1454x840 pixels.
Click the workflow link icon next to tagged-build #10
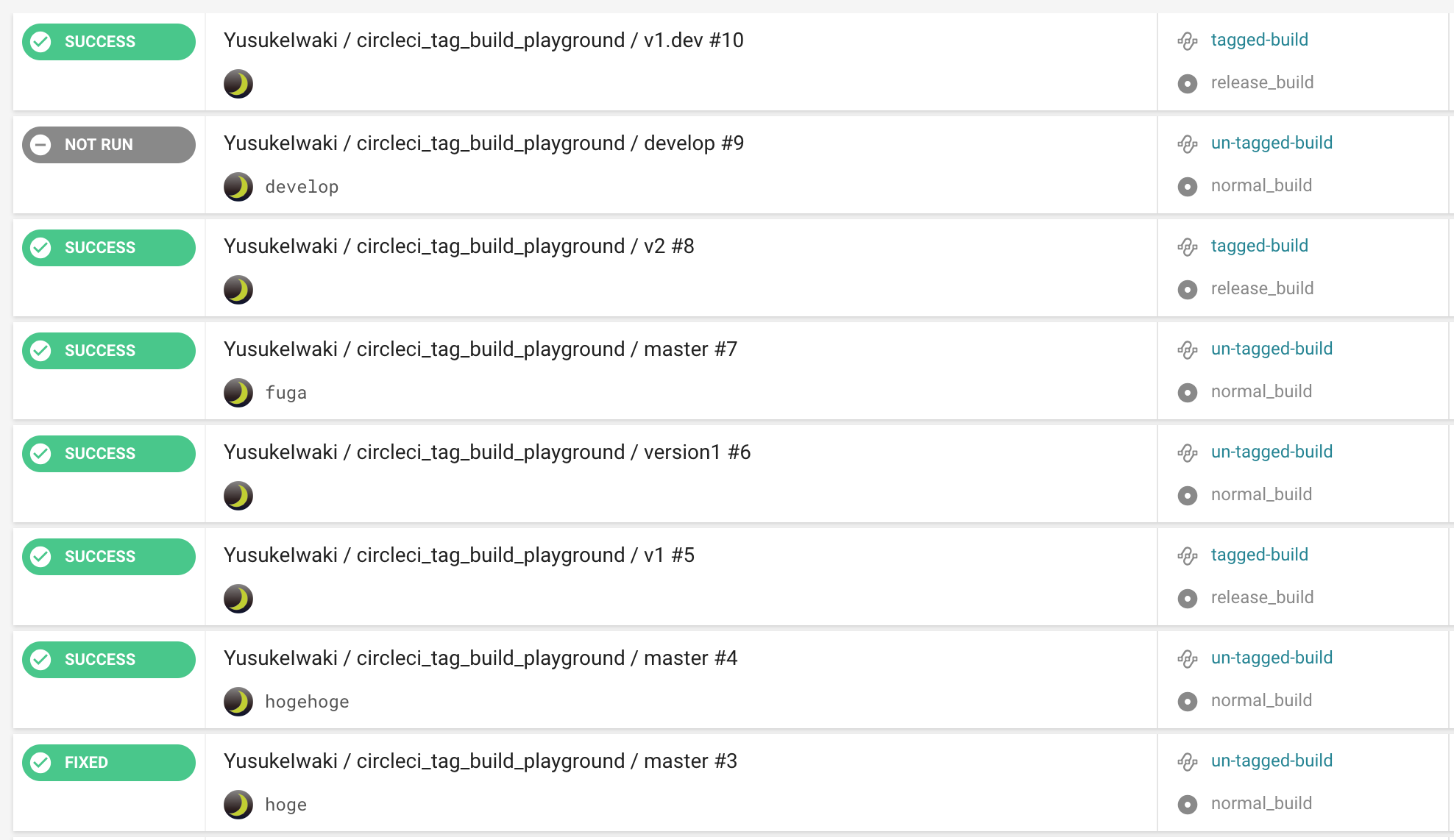(1187, 40)
